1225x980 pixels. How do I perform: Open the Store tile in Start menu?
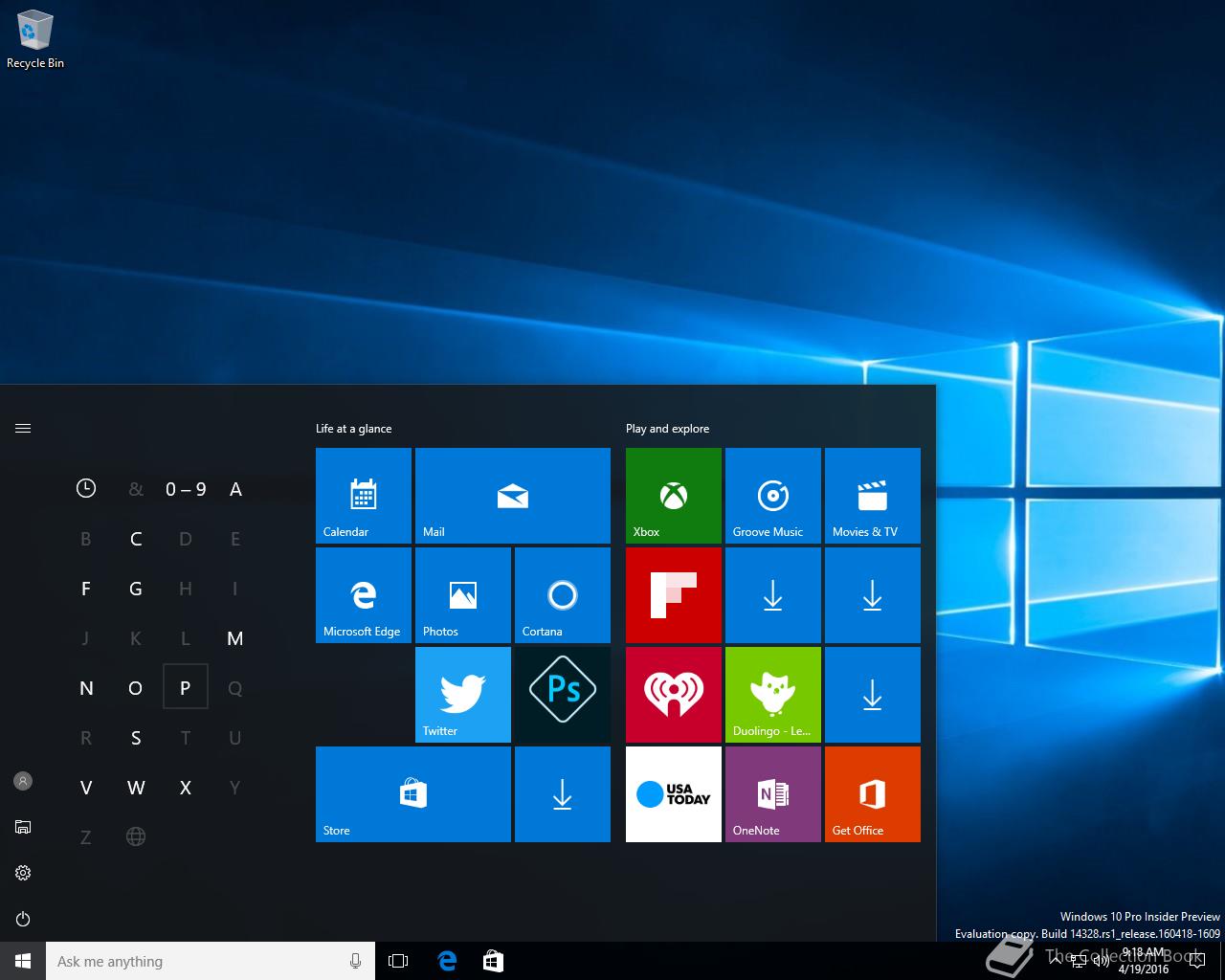pos(413,794)
